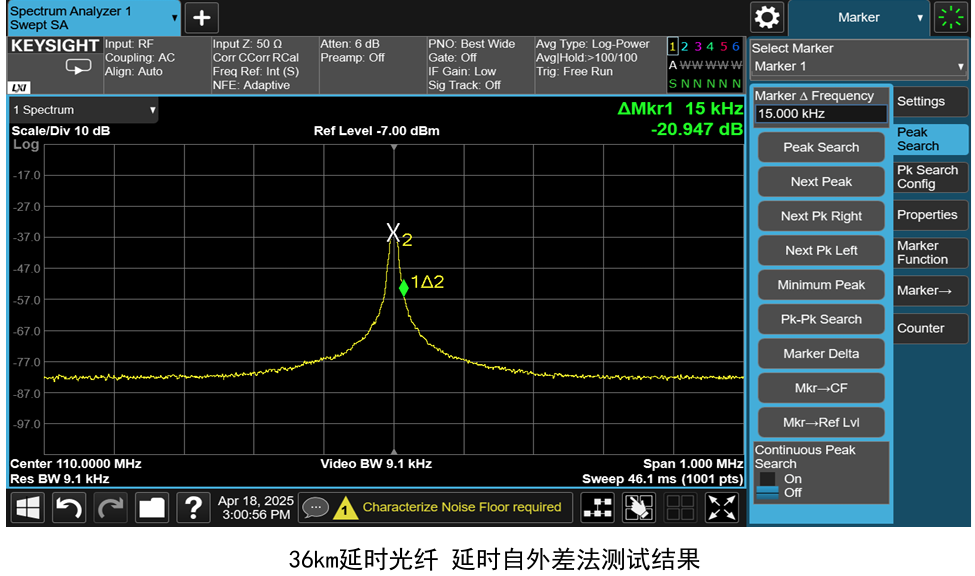
Task: Click the Marker Δ Frequency input field
Action: tap(820, 113)
